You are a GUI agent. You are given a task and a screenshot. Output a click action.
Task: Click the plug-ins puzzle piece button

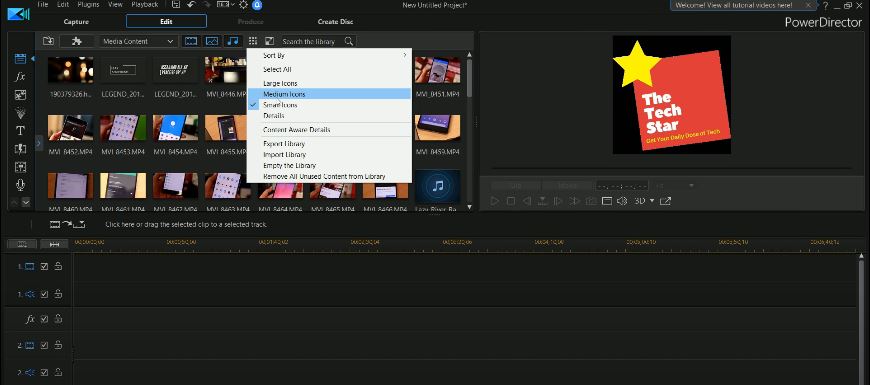tap(77, 41)
